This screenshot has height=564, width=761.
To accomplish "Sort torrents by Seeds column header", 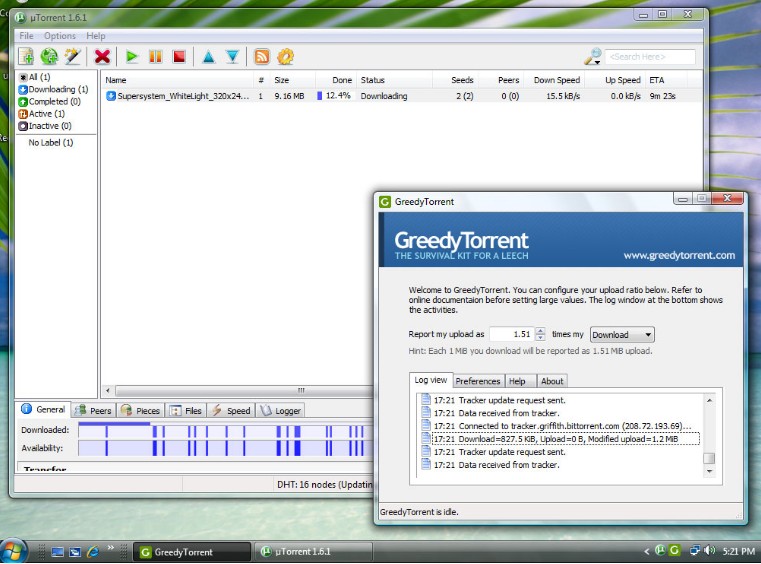I will click(455, 80).
